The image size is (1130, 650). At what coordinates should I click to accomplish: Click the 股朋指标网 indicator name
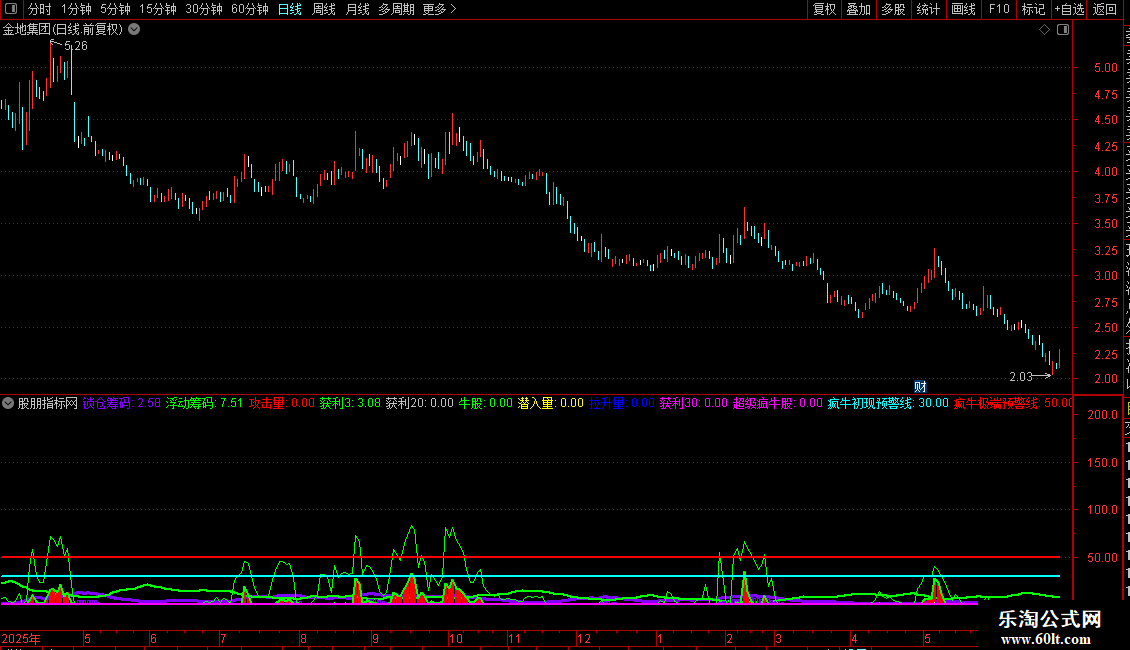48,404
